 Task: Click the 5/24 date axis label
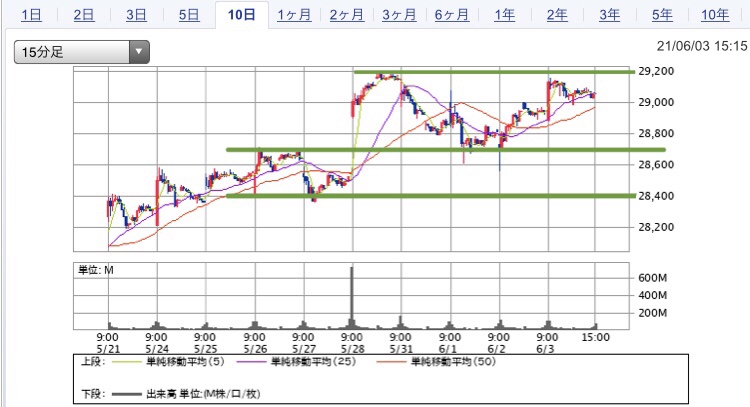[x=157, y=349]
